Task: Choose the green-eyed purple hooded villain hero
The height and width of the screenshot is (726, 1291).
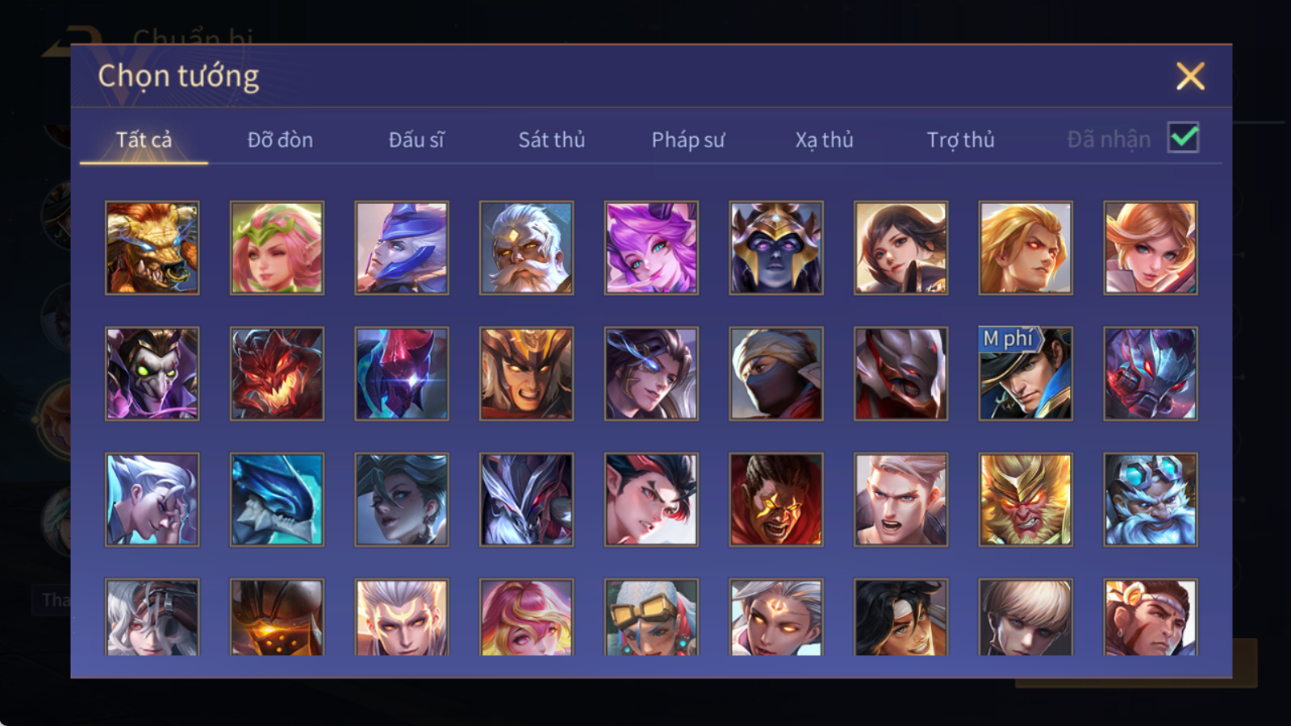Action: click(x=152, y=374)
